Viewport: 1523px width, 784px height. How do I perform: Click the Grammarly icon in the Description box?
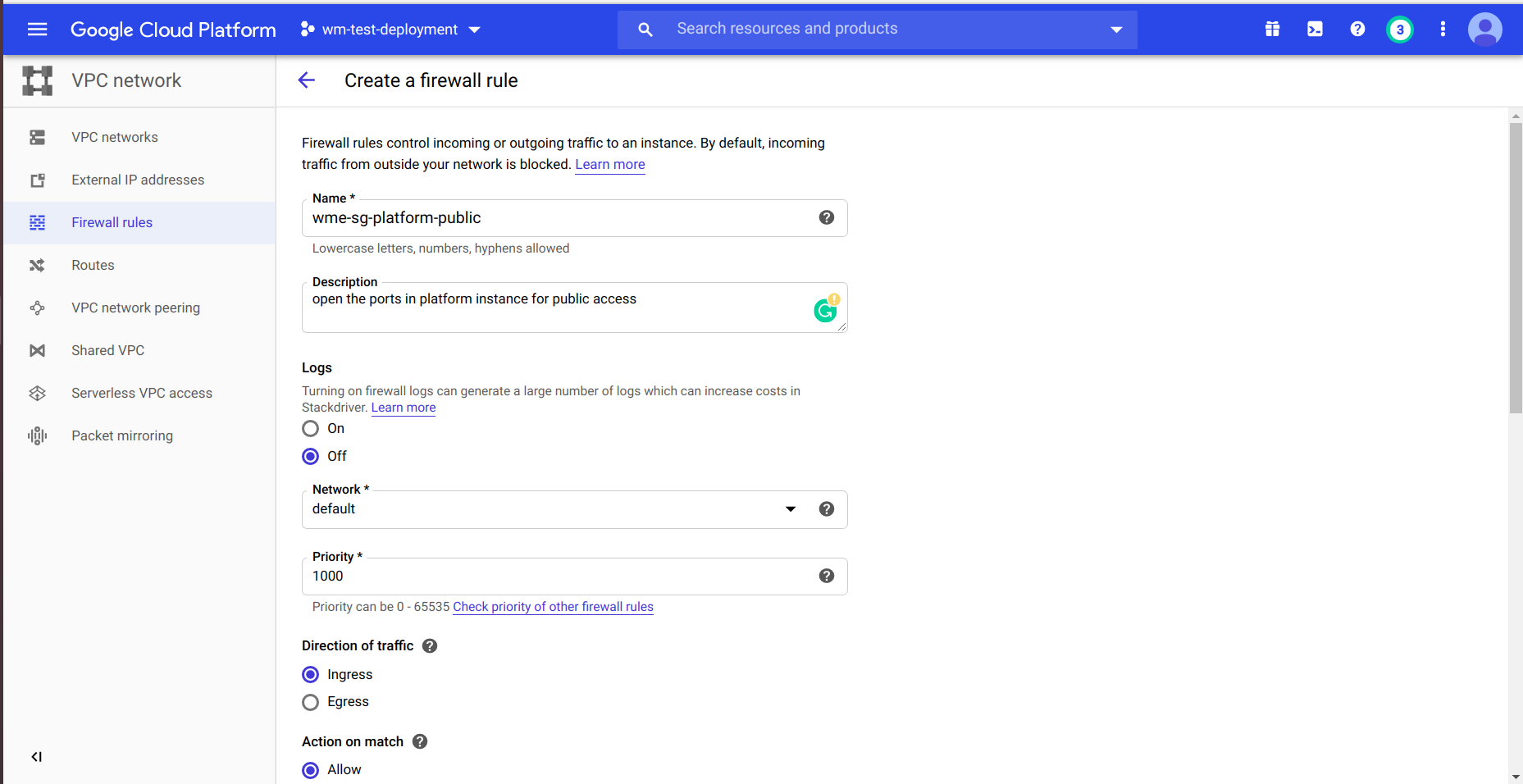point(826,310)
